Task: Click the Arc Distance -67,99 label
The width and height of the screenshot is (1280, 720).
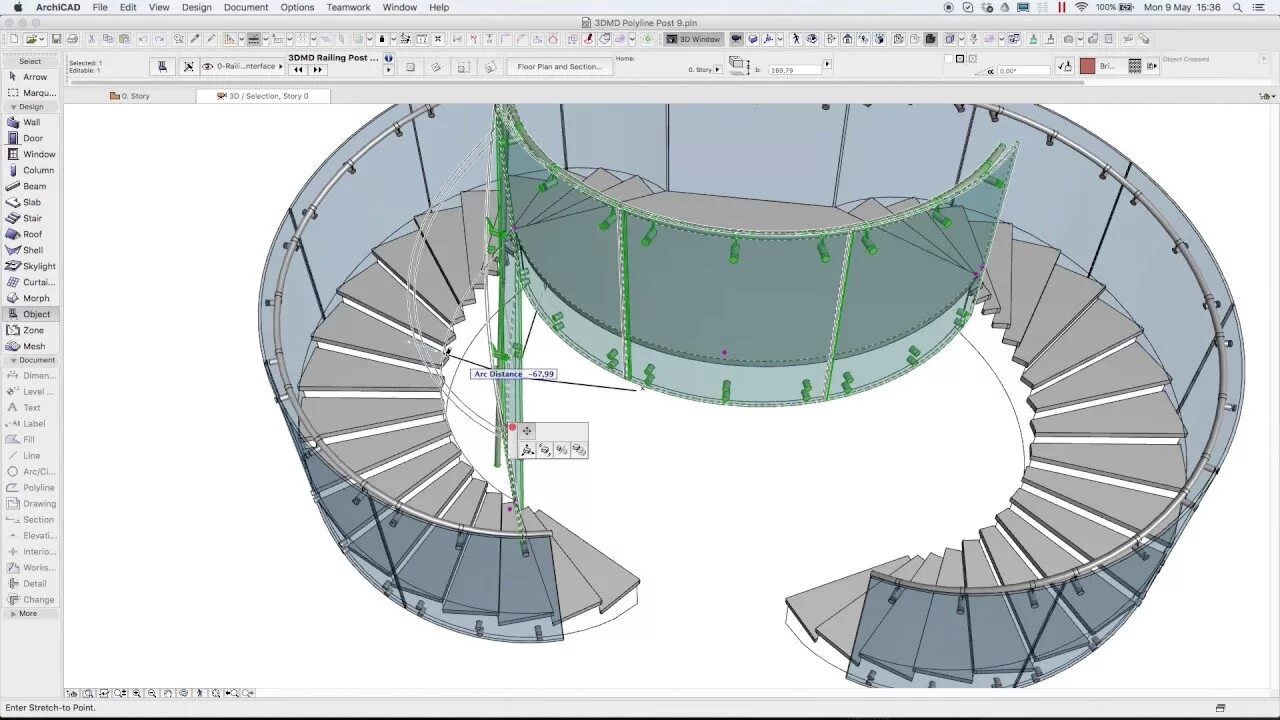Action: click(513, 374)
